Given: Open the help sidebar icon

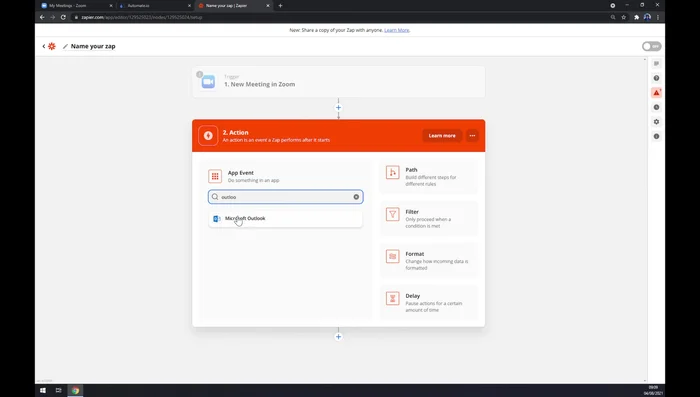Looking at the screenshot, I should 656,78.
